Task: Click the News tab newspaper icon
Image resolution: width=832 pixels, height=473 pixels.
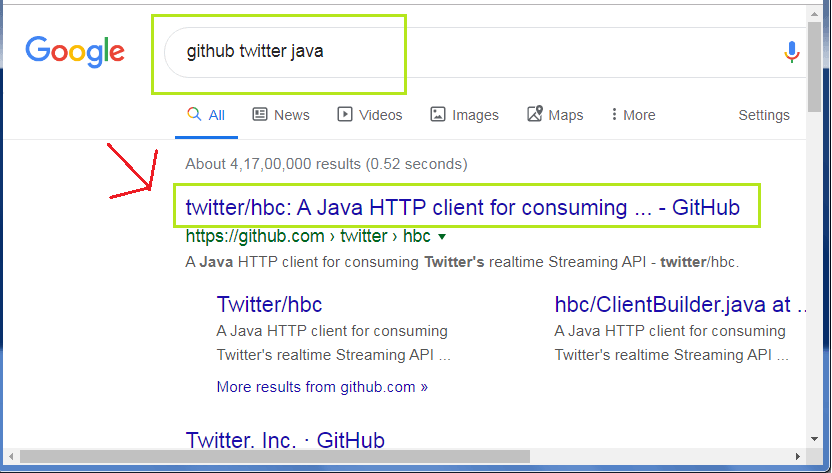Action: coord(259,114)
